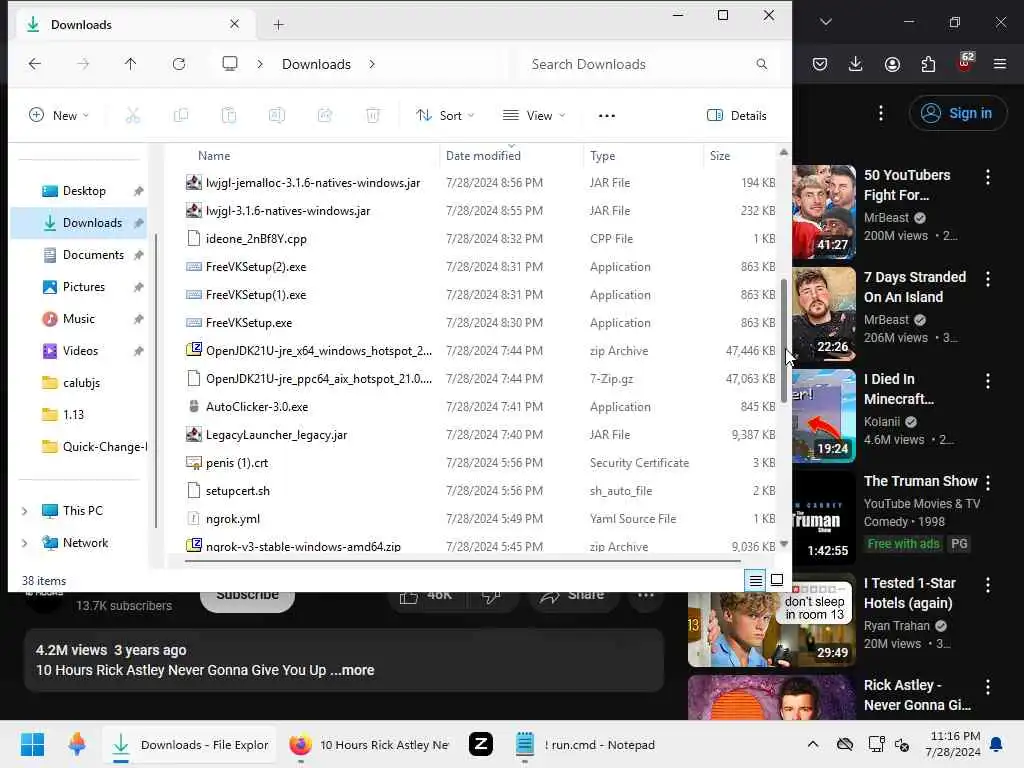Open Downloads in address bar breadcrumb
The height and width of the screenshot is (768, 1024).
click(317, 64)
